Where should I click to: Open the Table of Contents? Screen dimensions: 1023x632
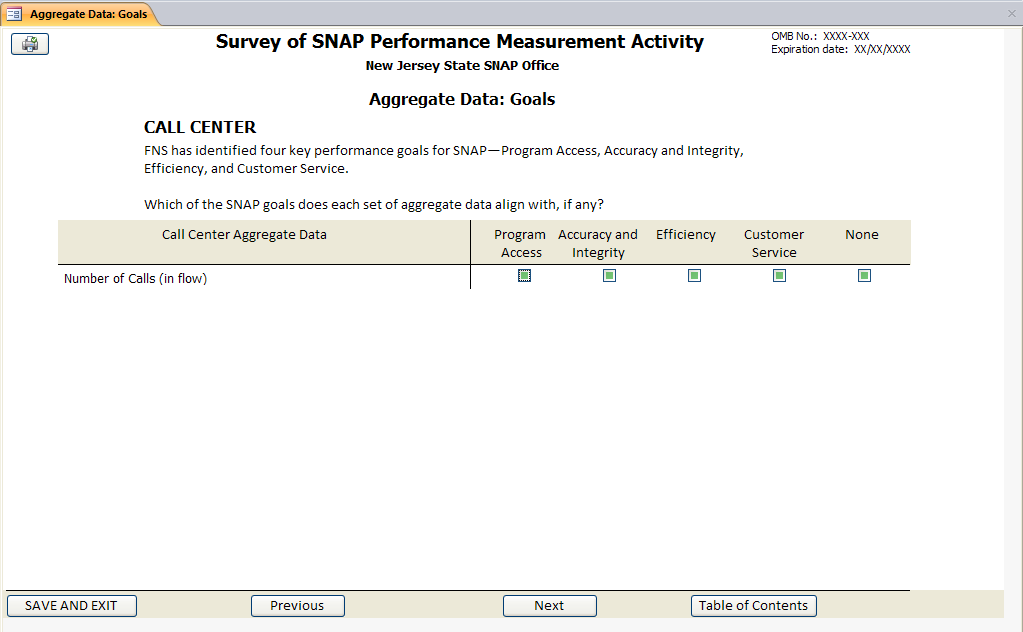coord(753,605)
